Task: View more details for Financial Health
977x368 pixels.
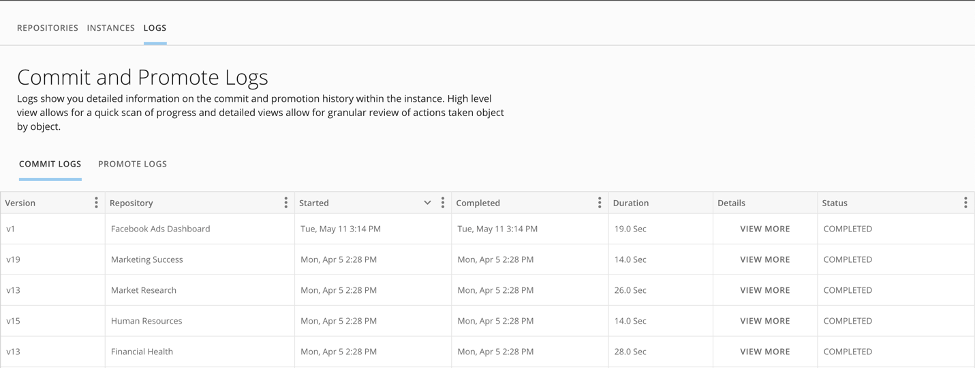Action: [765, 352]
